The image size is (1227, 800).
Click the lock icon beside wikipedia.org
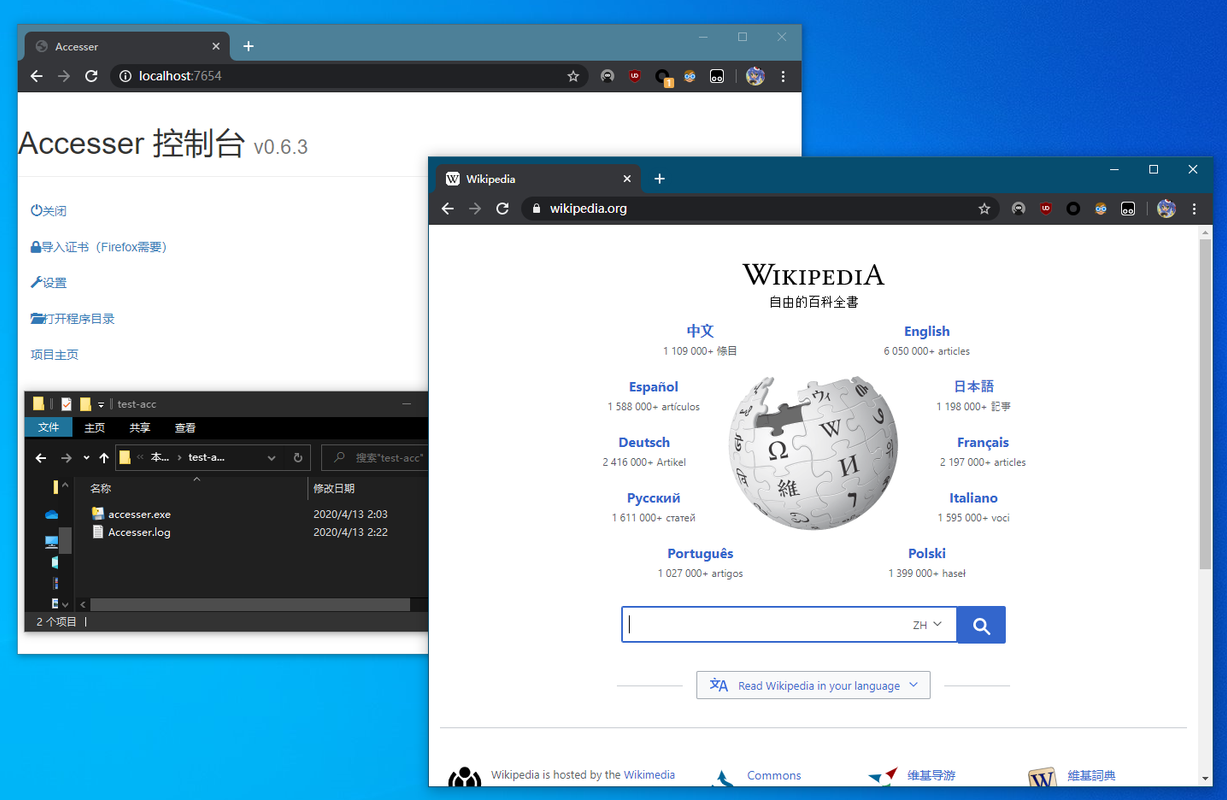tap(536, 209)
